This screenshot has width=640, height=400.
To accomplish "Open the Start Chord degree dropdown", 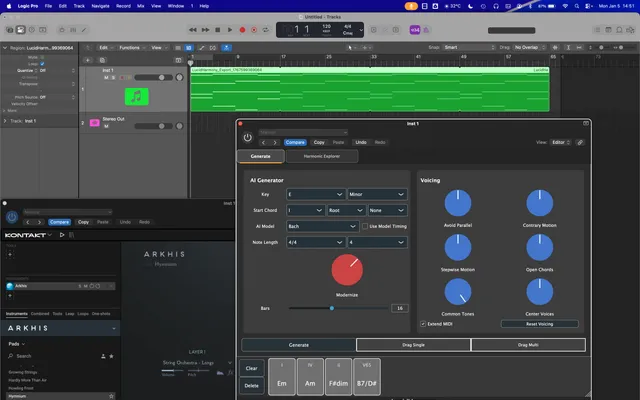I will pos(305,210).
